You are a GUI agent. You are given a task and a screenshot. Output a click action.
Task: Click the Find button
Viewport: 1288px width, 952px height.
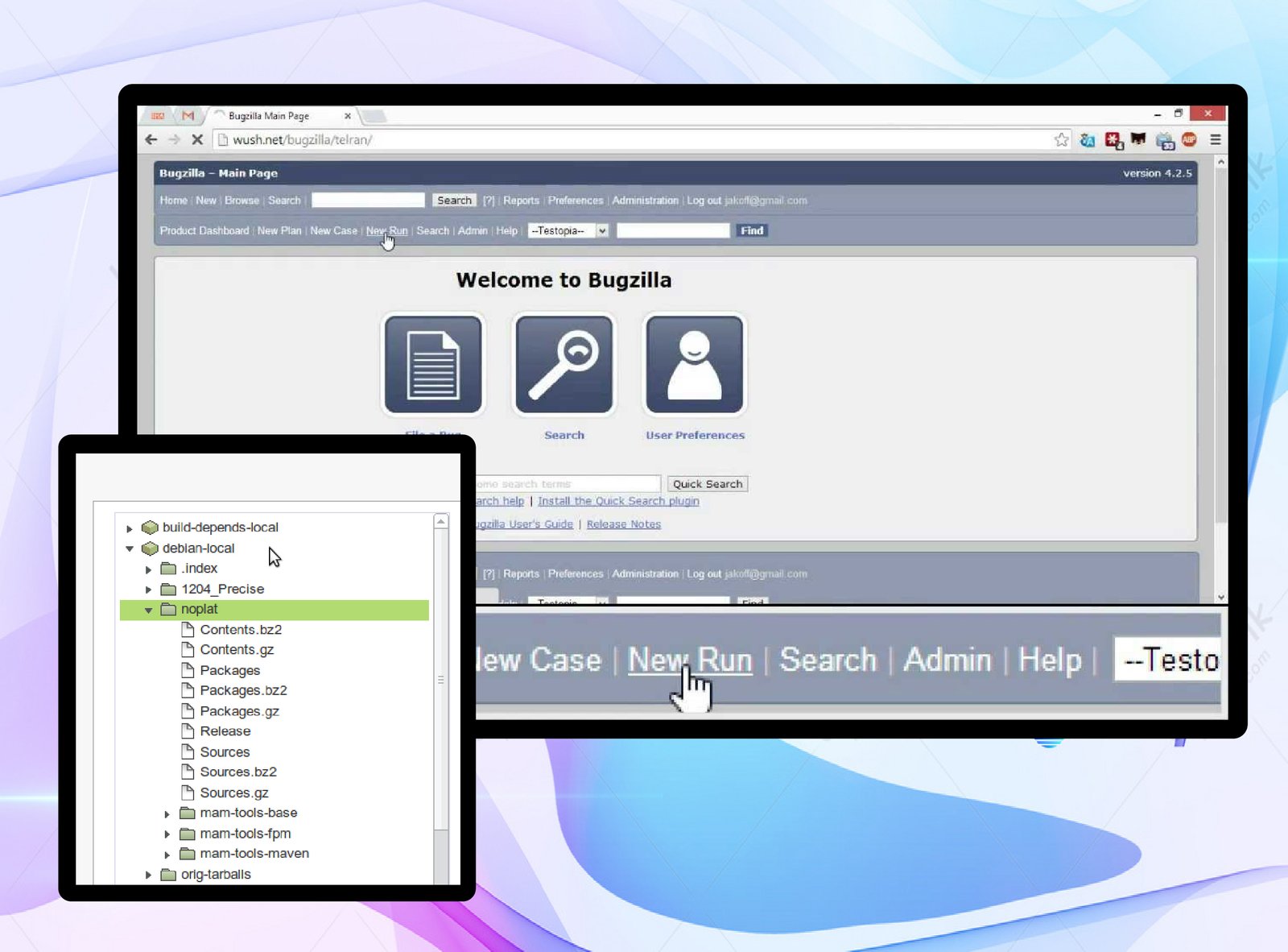tap(751, 231)
